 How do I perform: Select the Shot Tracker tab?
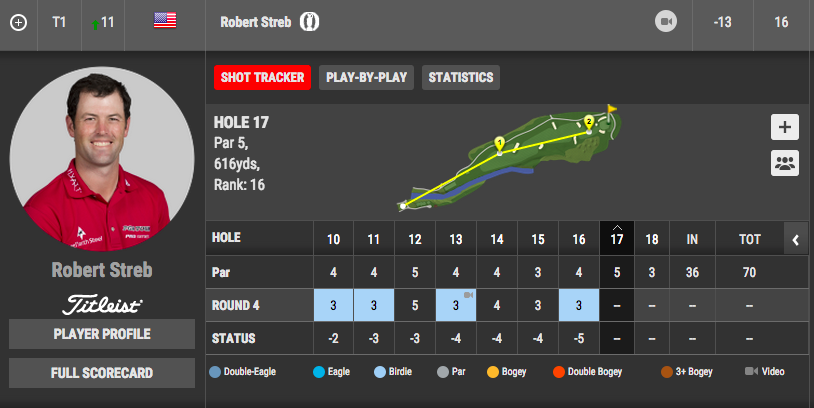click(262, 78)
